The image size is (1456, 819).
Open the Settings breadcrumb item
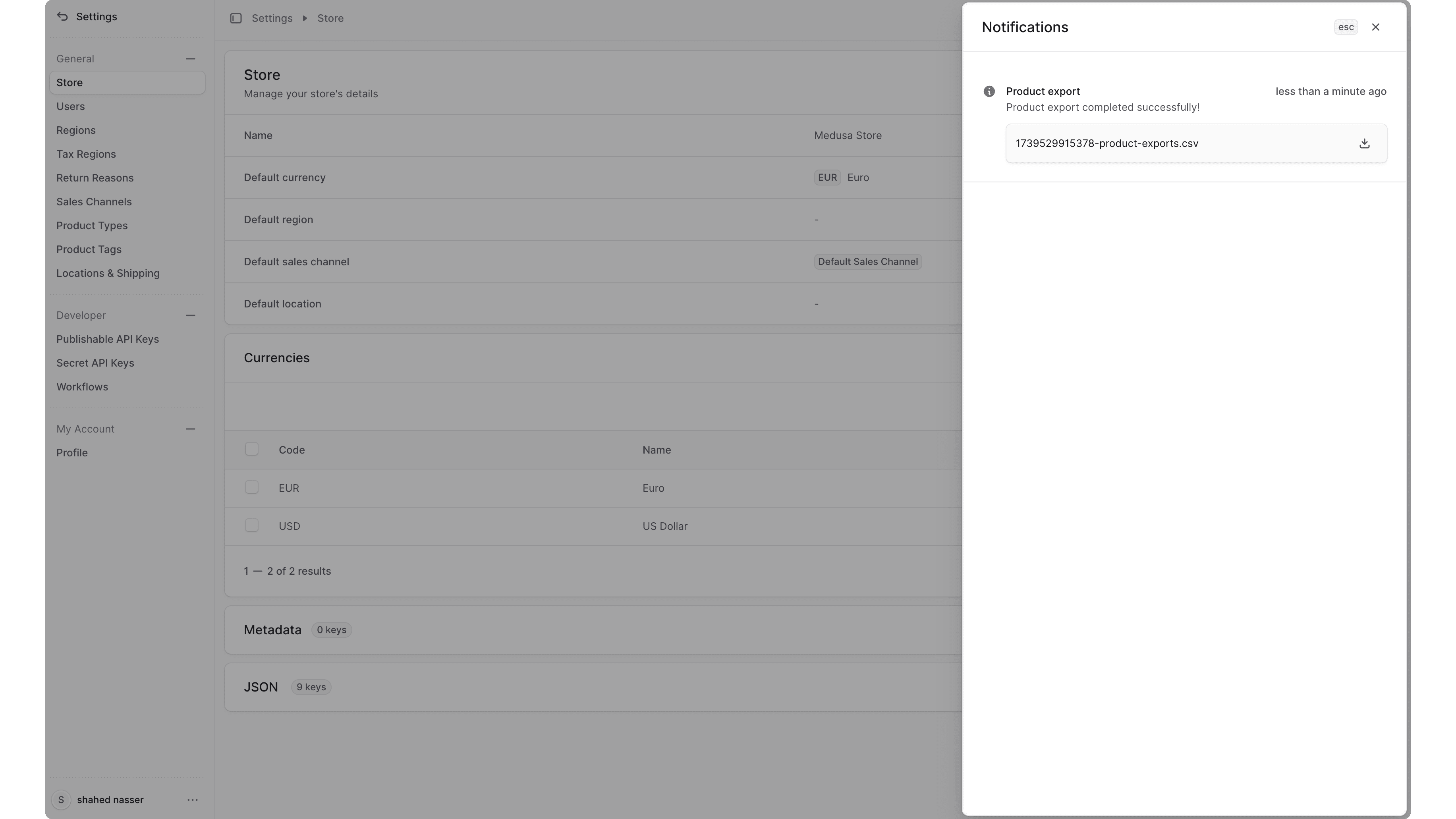(x=272, y=18)
